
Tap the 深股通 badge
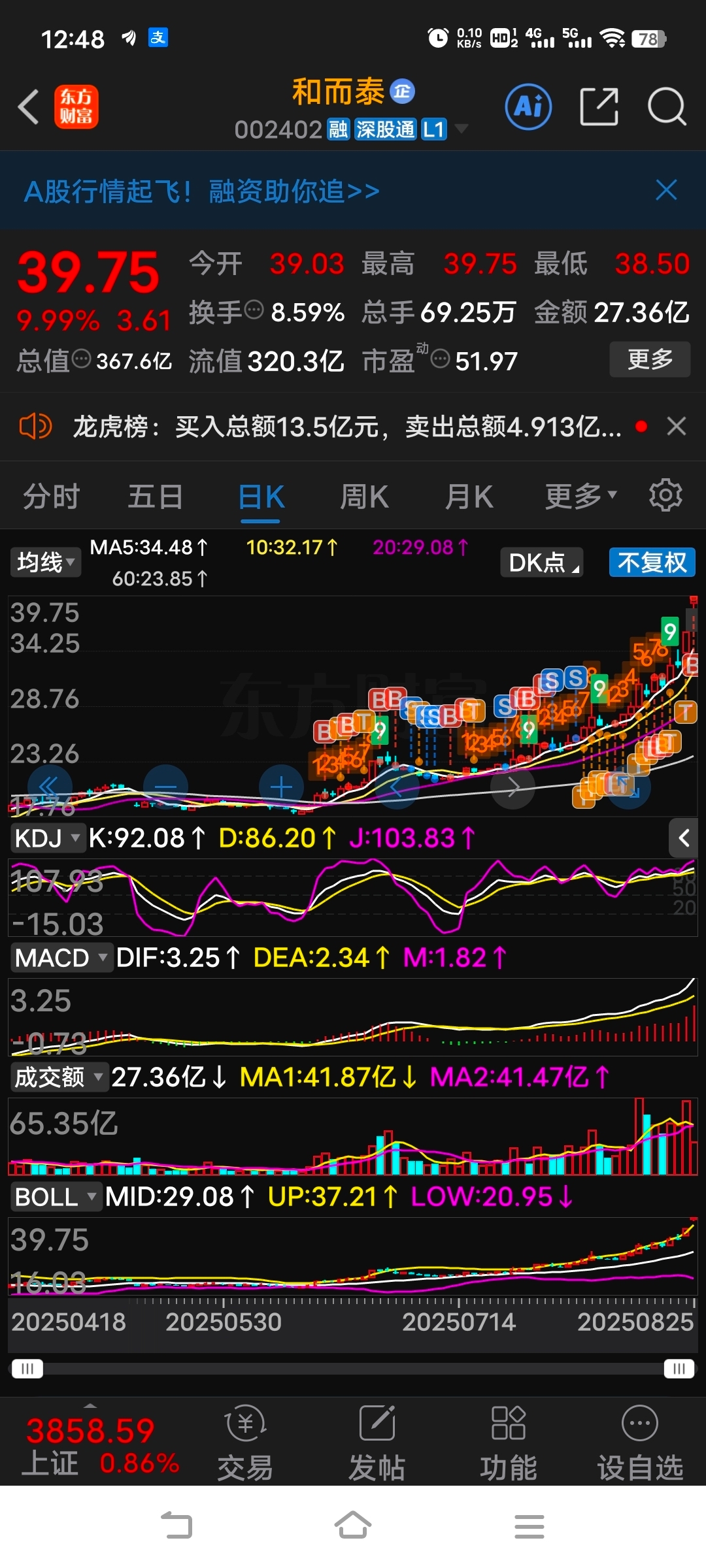click(x=386, y=129)
